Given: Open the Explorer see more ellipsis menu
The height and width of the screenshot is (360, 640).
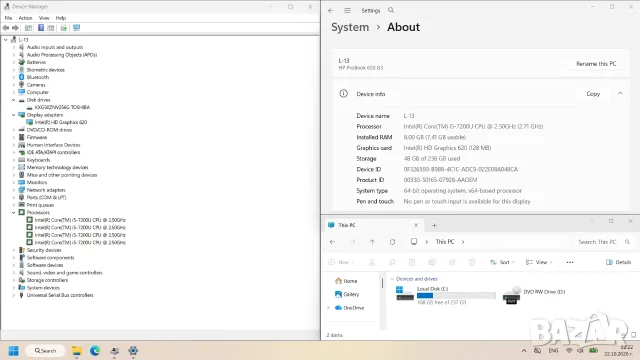Looking at the screenshot, I should pyautogui.click(x=570, y=262).
